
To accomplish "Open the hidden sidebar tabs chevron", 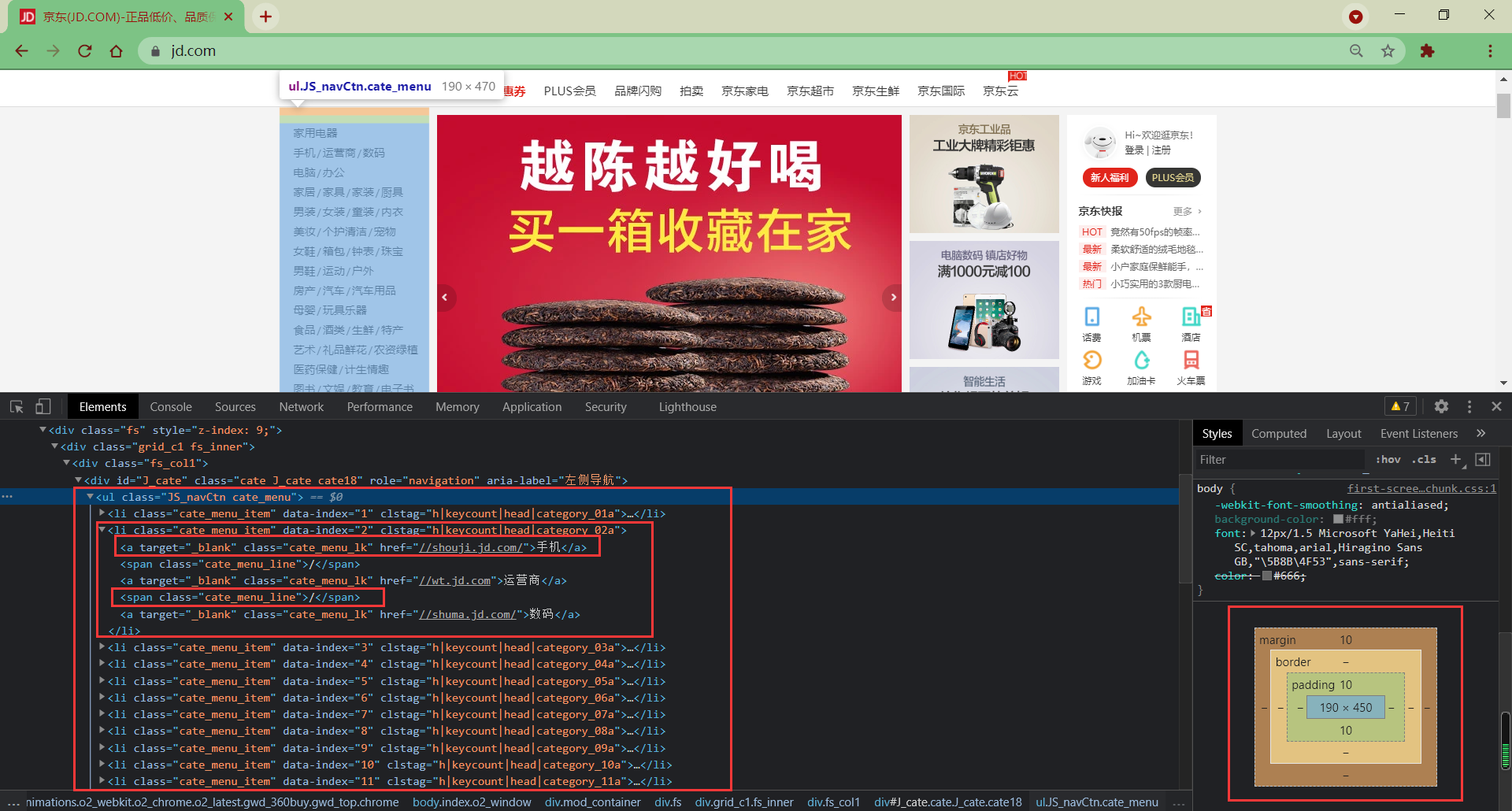I will click(x=1481, y=433).
